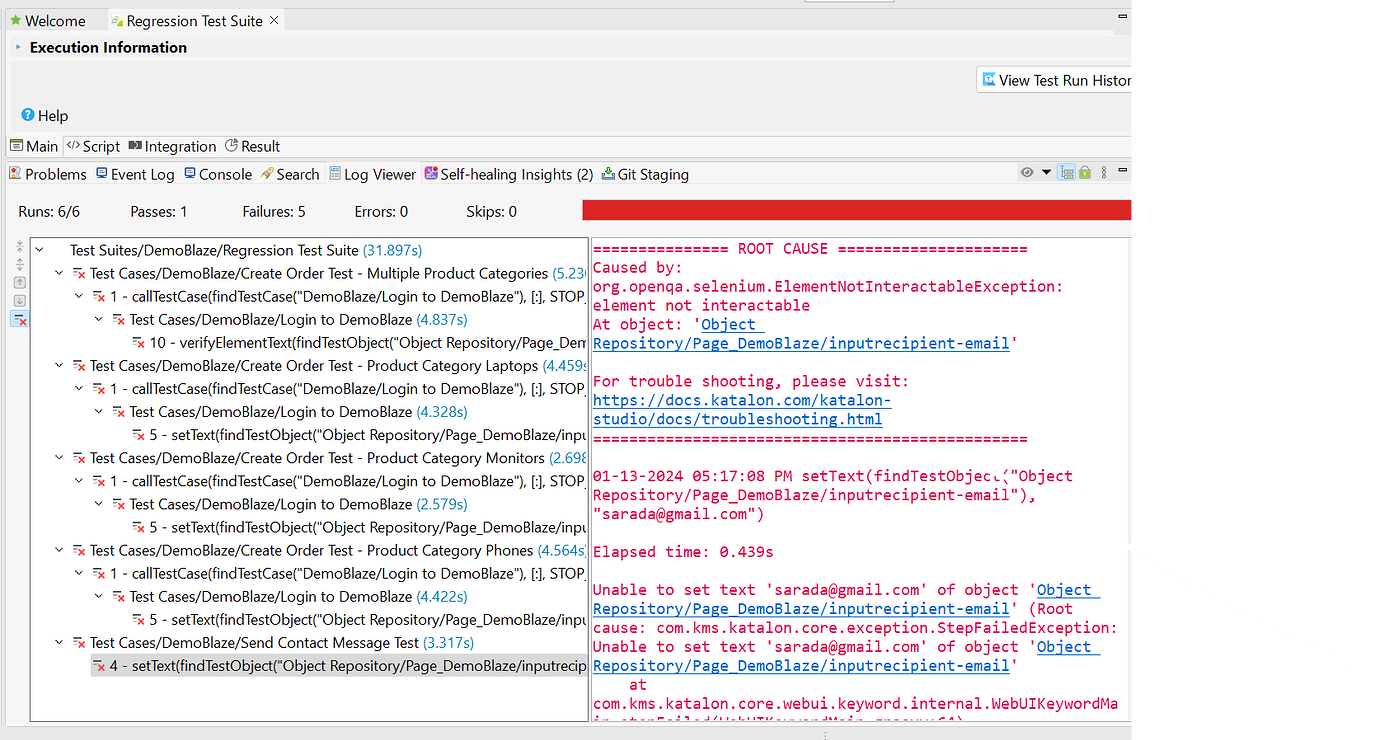1380x740 pixels.
Task: Open the view menu dropdown arrow
Action: pos(1045,173)
